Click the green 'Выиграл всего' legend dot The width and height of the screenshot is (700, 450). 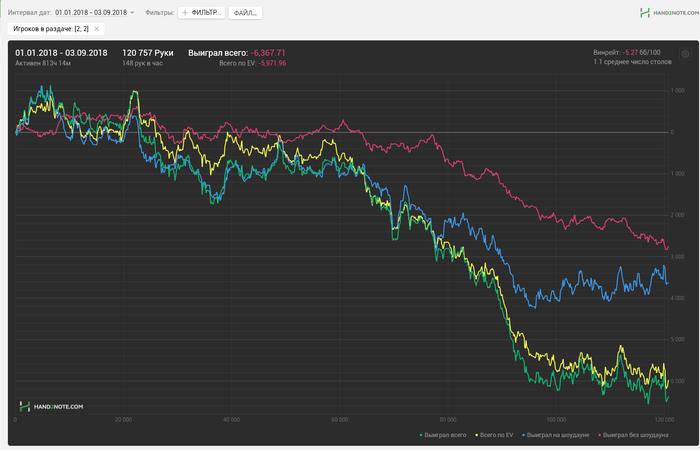coord(421,435)
